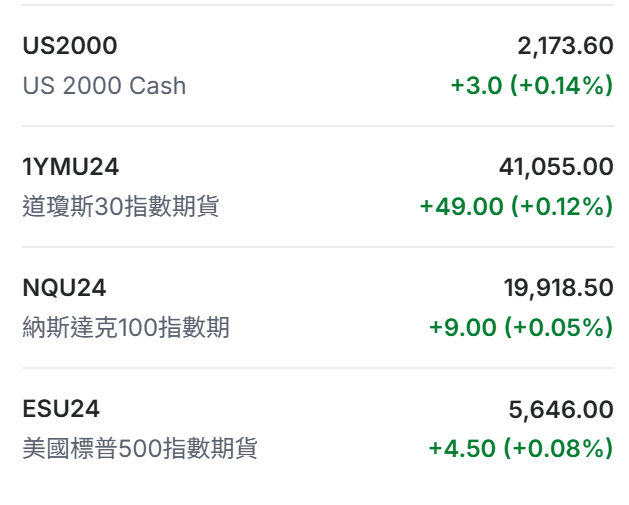Select the 2,173.60 price value
629x505 pixels.
pos(565,46)
